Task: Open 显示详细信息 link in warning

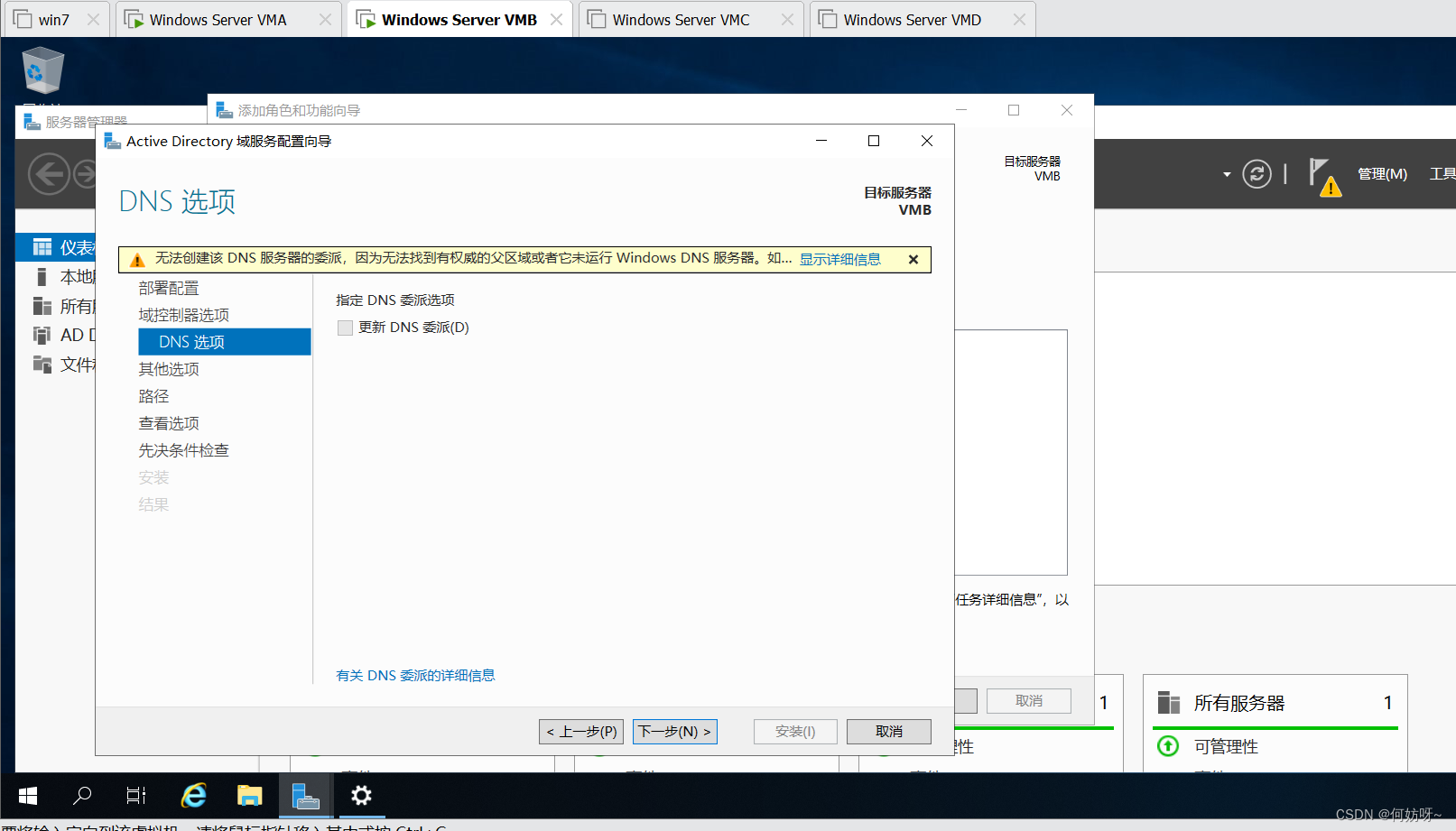Action: [840, 260]
